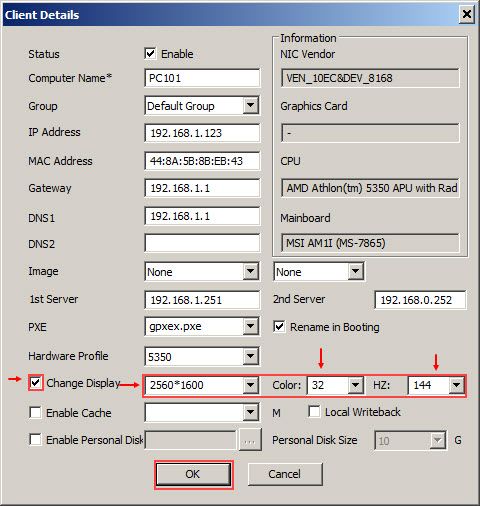The image size is (480, 506).
Task: Open the Hardware Profile 5350 dropdown
Action: (x=250, y=356)
